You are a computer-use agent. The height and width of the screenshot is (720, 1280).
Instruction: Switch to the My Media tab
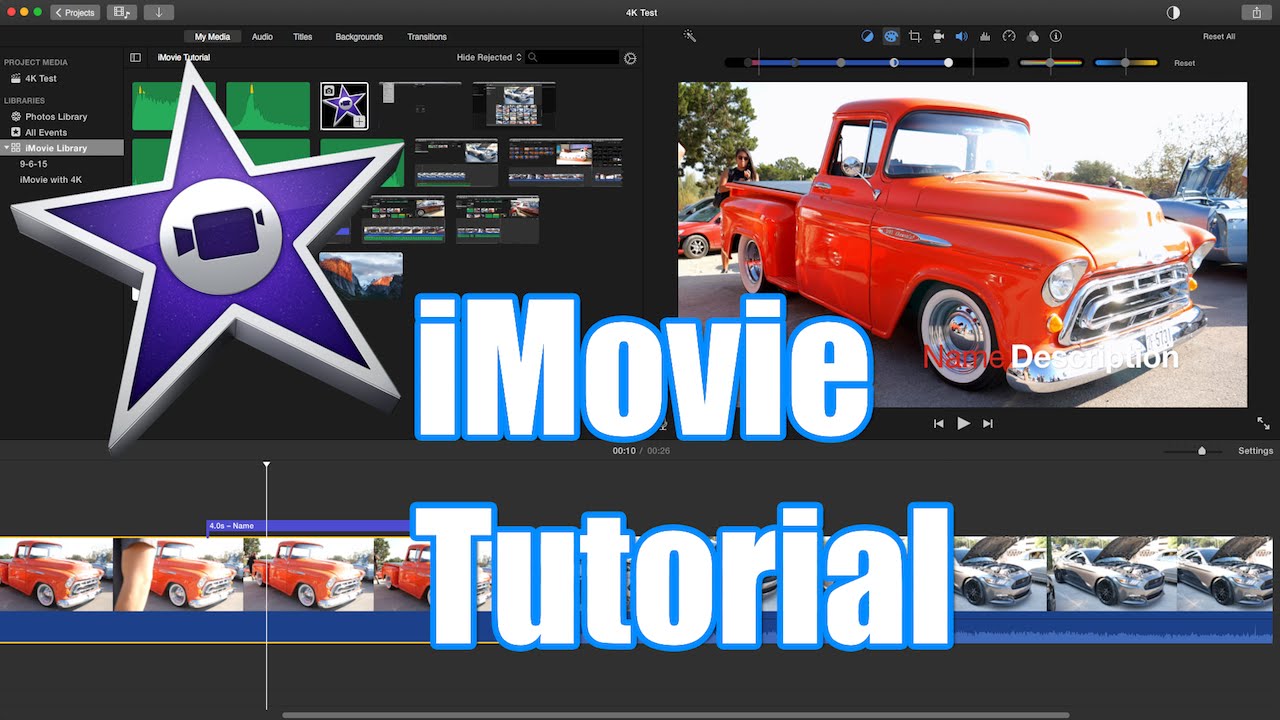click(x=212, y=37)
